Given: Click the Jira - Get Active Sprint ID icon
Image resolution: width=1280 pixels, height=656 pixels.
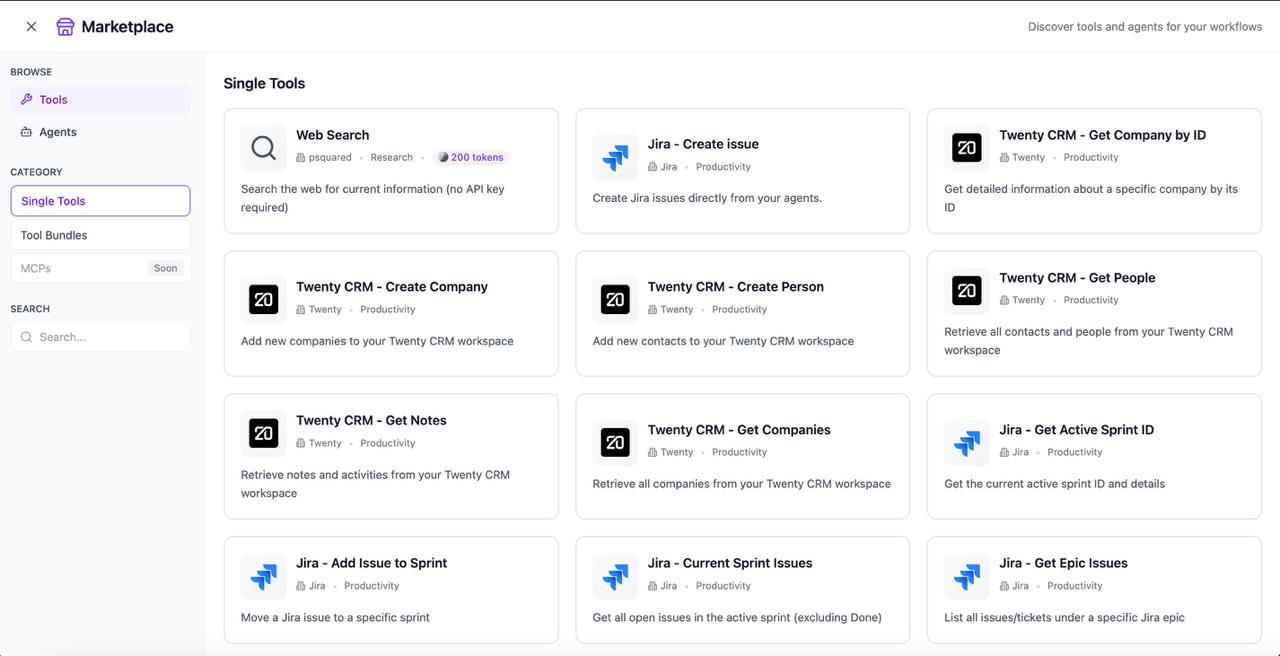Looking at the screenshot, I should coord(966,442).
